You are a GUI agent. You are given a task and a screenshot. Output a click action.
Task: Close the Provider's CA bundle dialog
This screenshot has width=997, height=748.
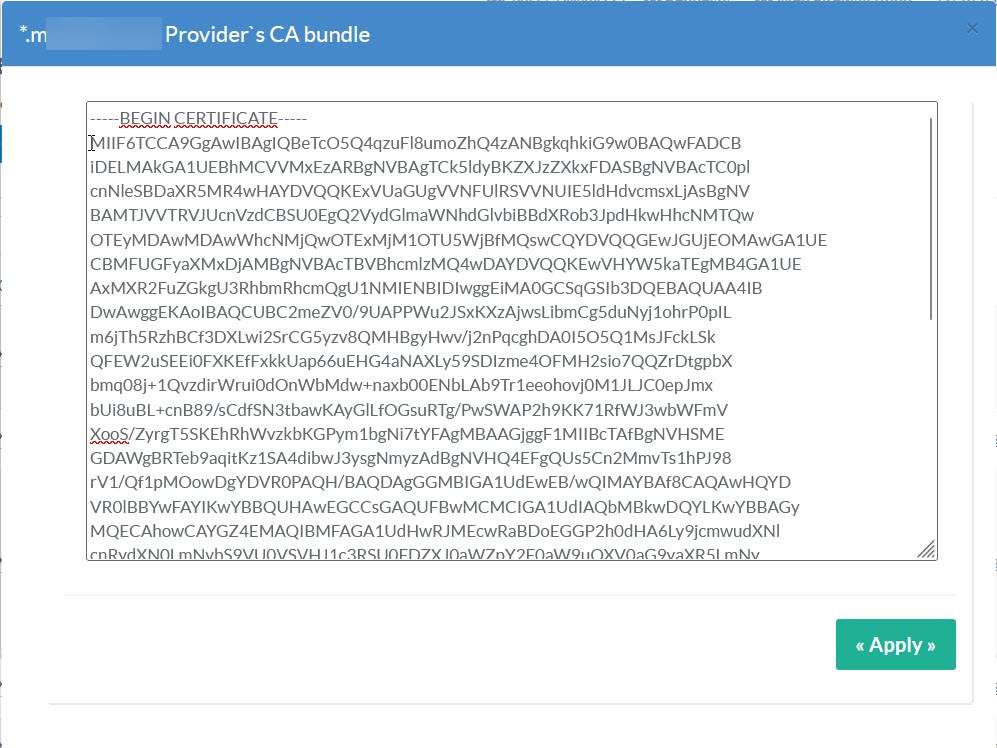pos(972,28)
